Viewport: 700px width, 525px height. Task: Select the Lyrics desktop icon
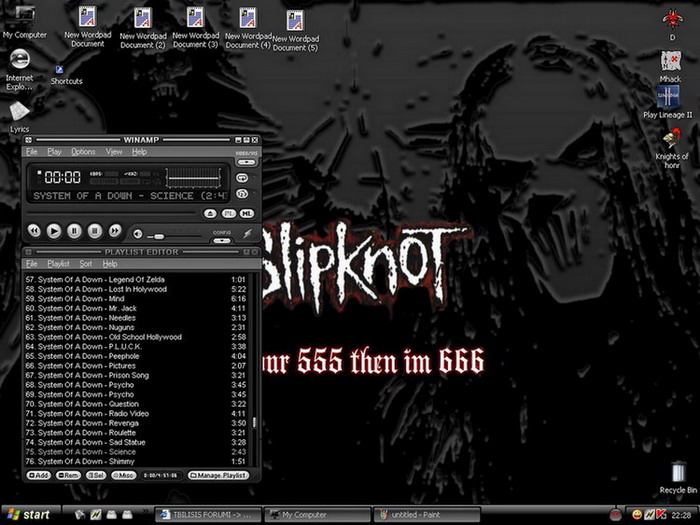tap(19, 117)
